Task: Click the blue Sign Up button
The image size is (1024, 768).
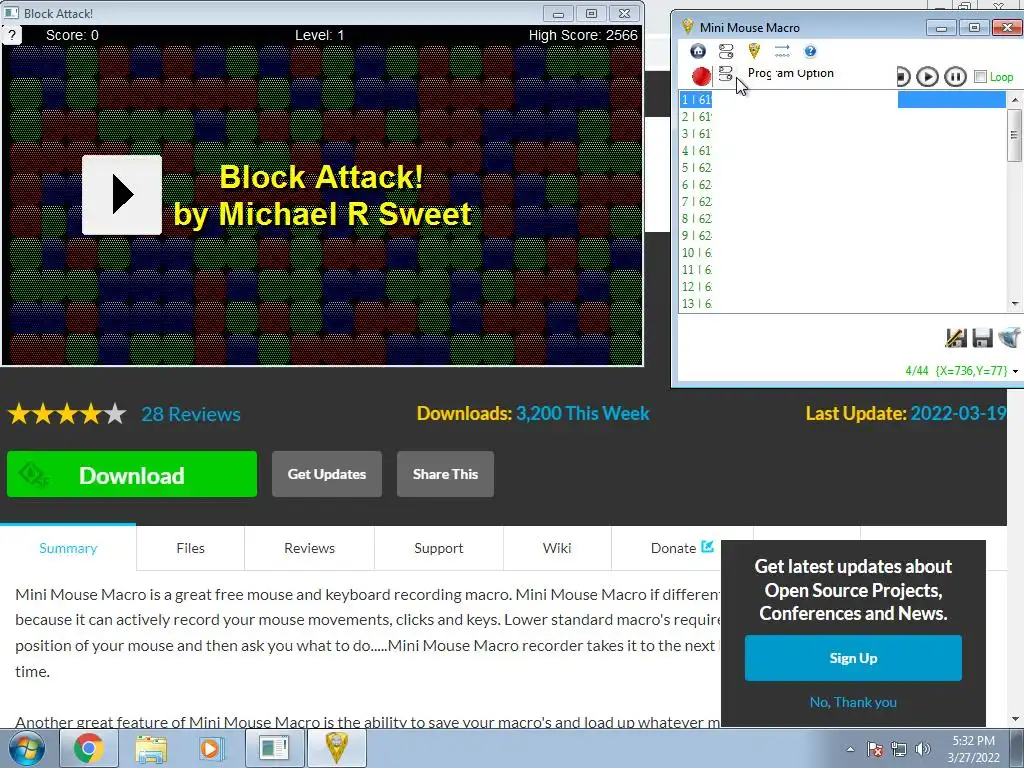Action: click(x=853, y=658)
